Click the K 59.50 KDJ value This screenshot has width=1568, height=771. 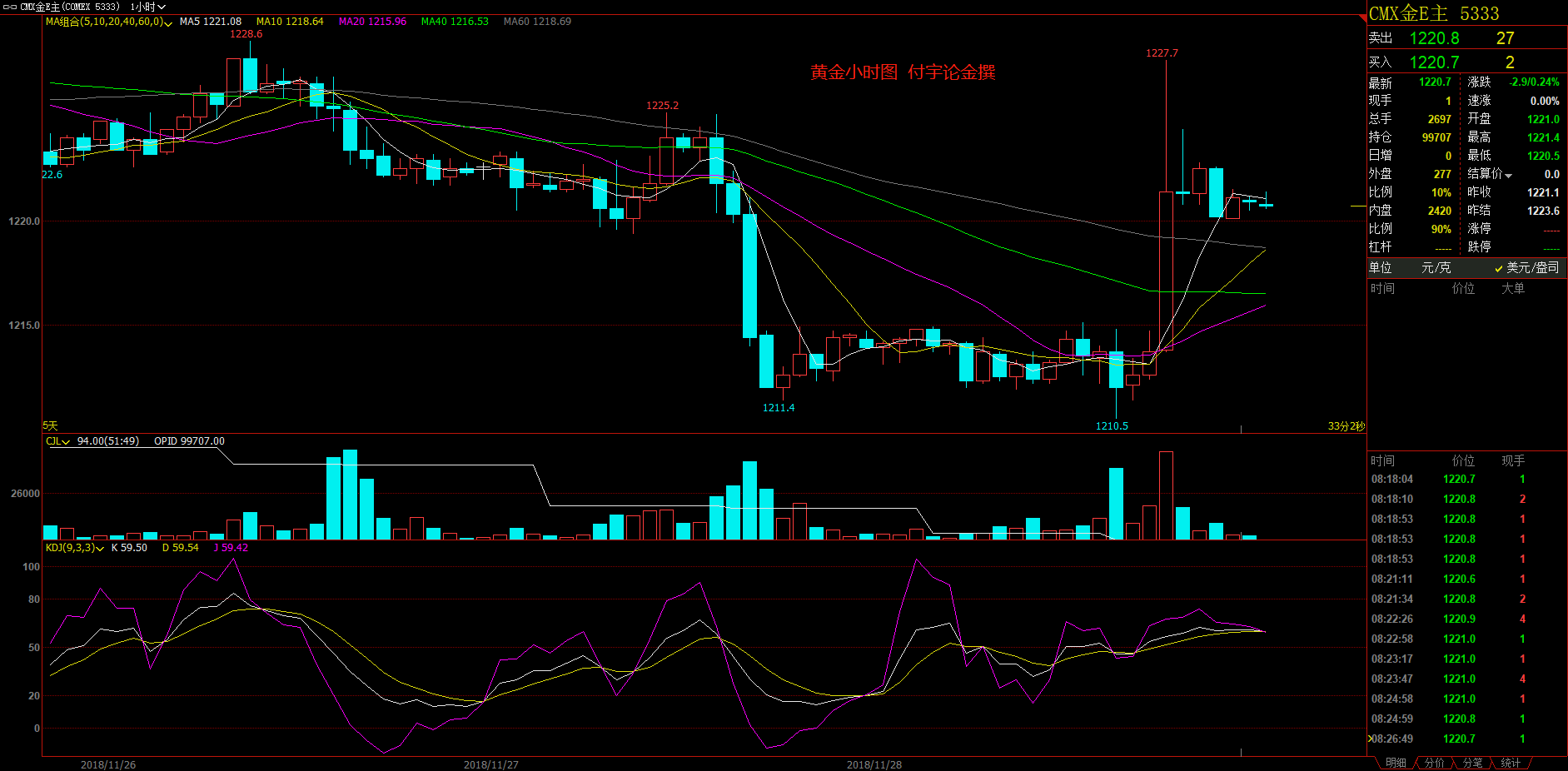pyautogui.click(x=129, y=548)
